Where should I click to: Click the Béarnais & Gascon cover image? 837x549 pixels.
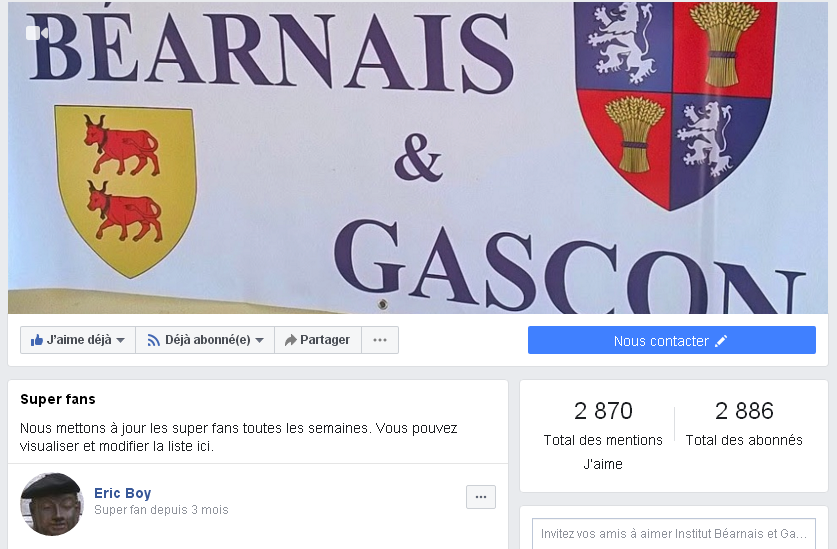pos(418,158)
